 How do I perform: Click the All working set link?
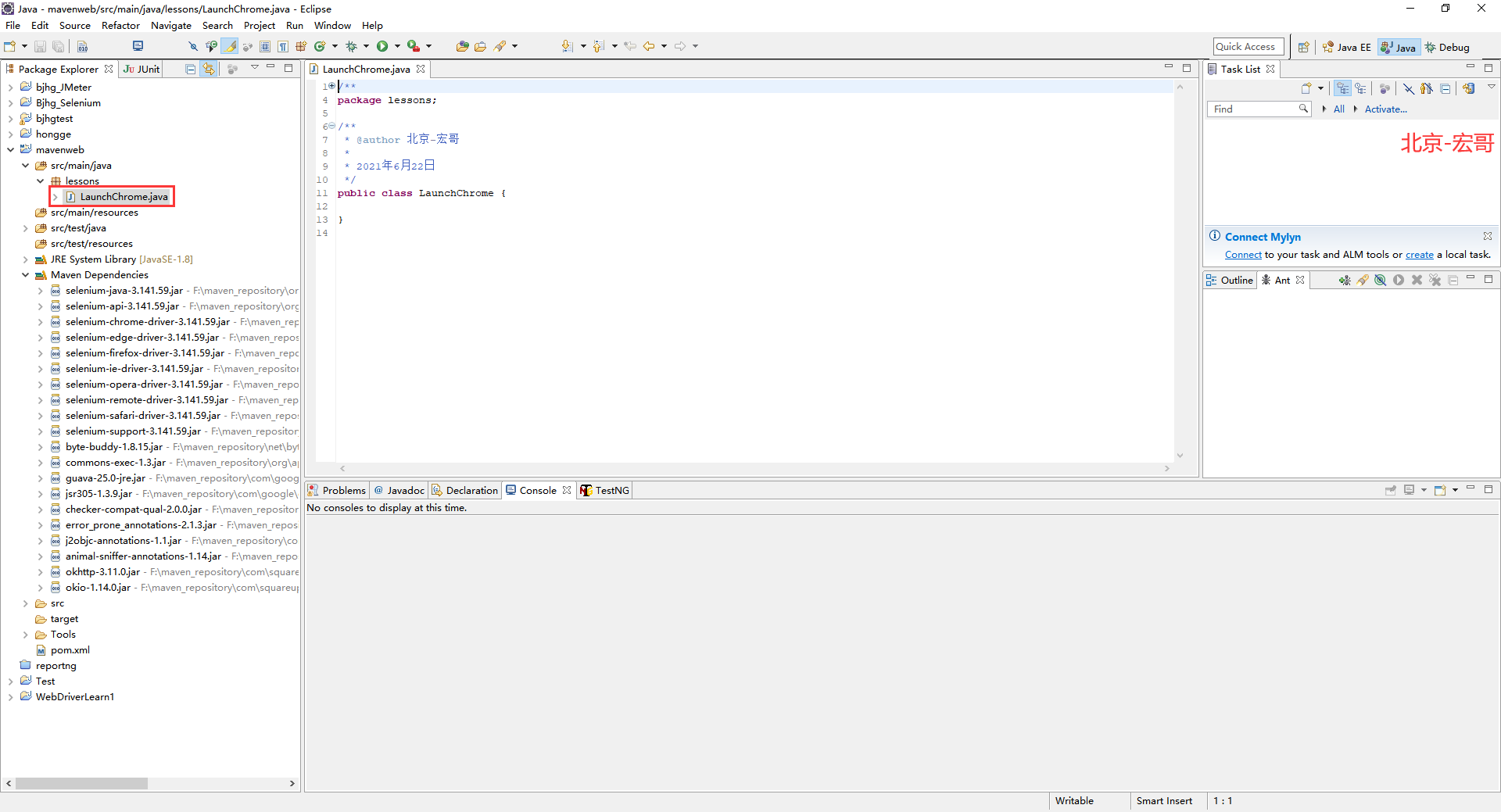[1339, 109]
